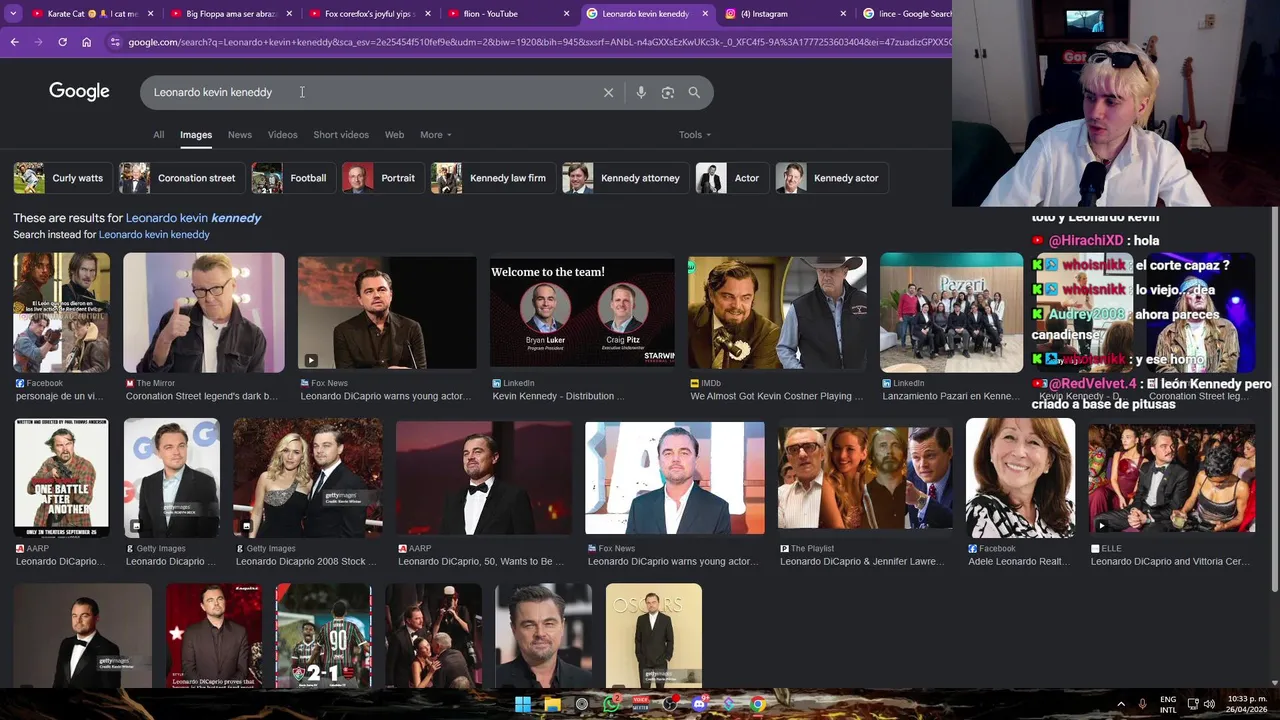Open search by image with the camera lens icon
This screenshot has width=1280, height=720.
(667, 92)
